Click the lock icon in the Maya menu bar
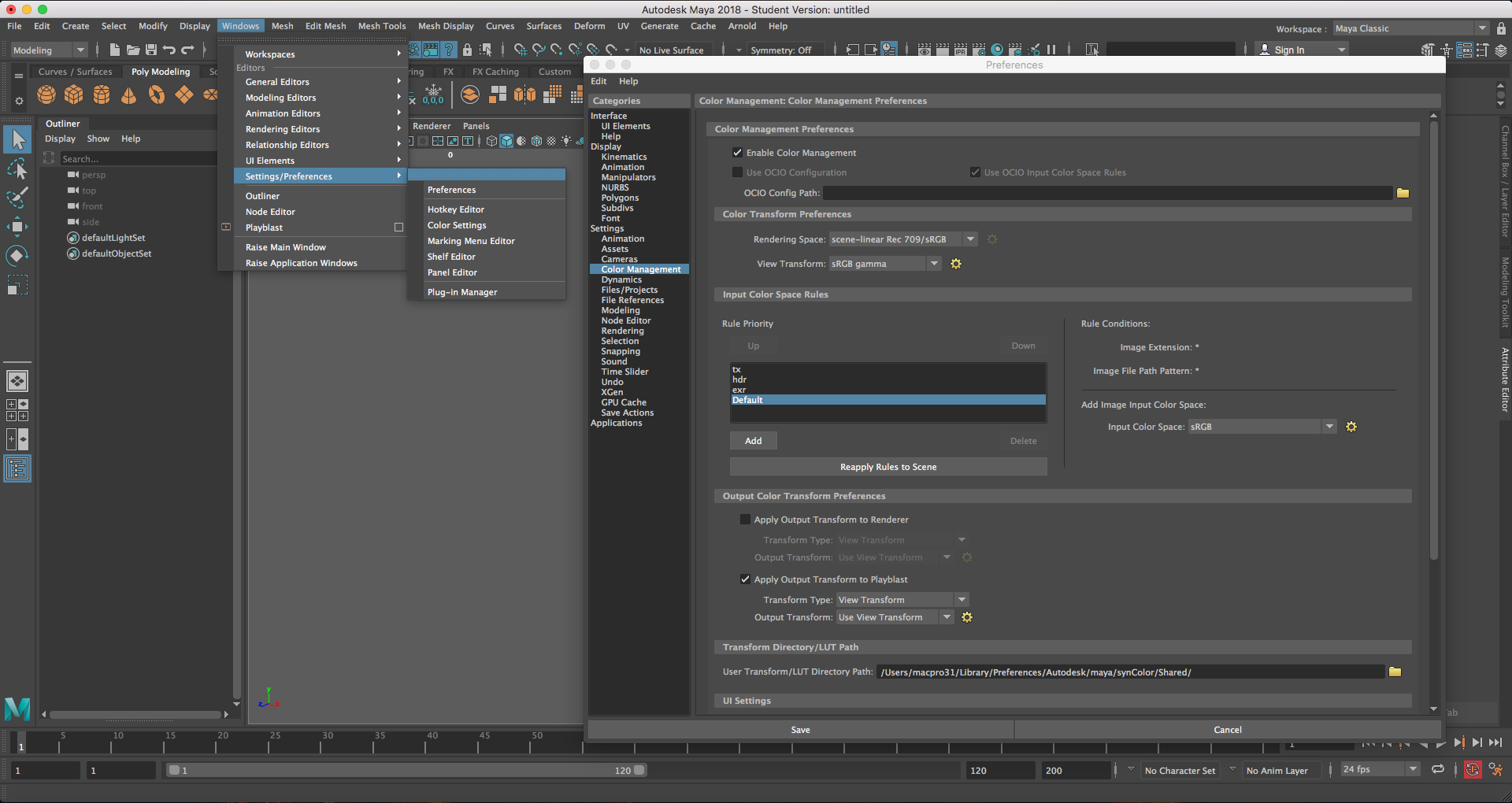 pos(1501,28)
